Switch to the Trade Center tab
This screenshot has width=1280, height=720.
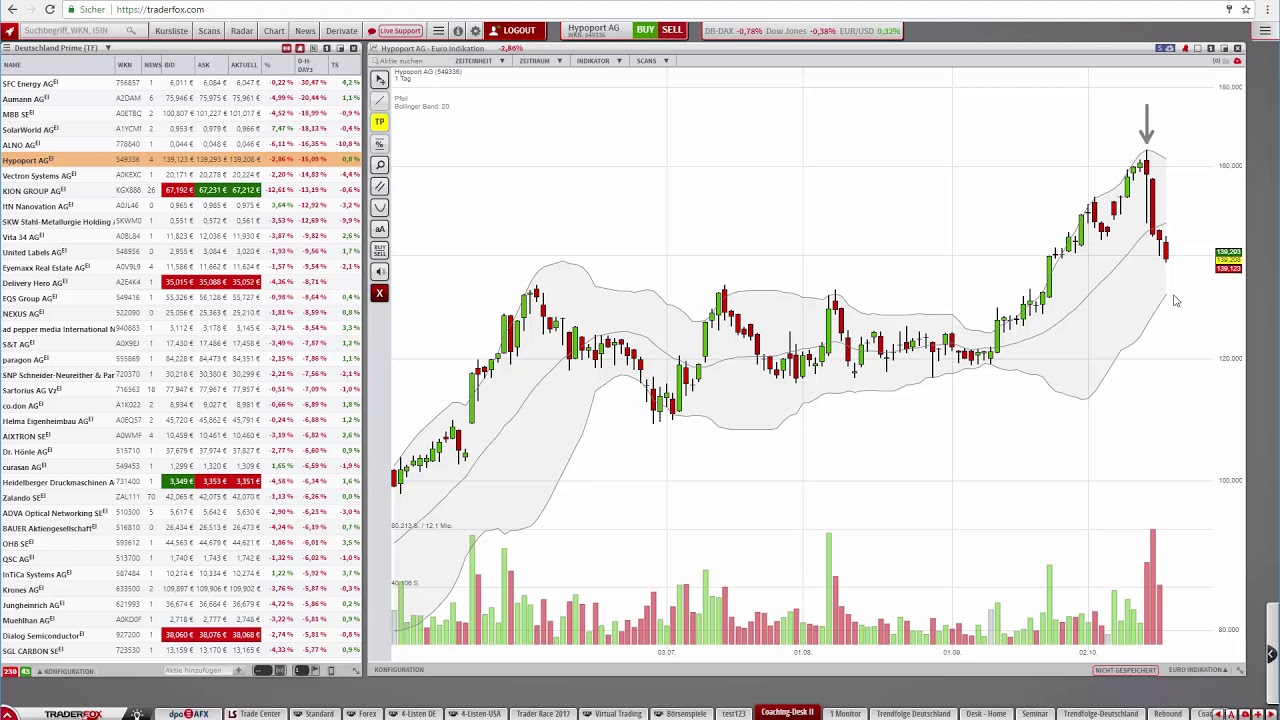pos(254,713)
